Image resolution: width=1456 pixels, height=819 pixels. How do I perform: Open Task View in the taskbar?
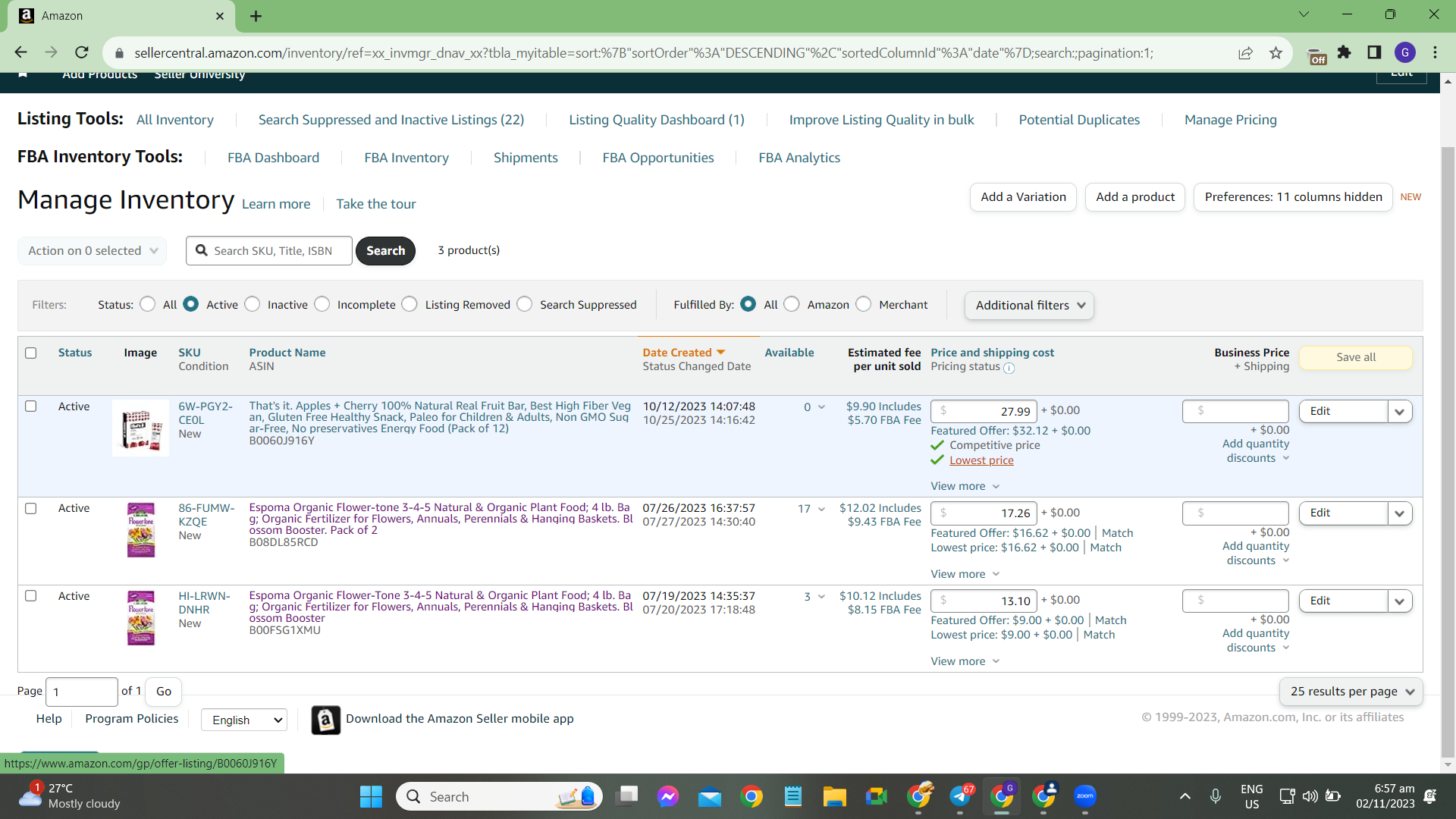click(626, 796)
